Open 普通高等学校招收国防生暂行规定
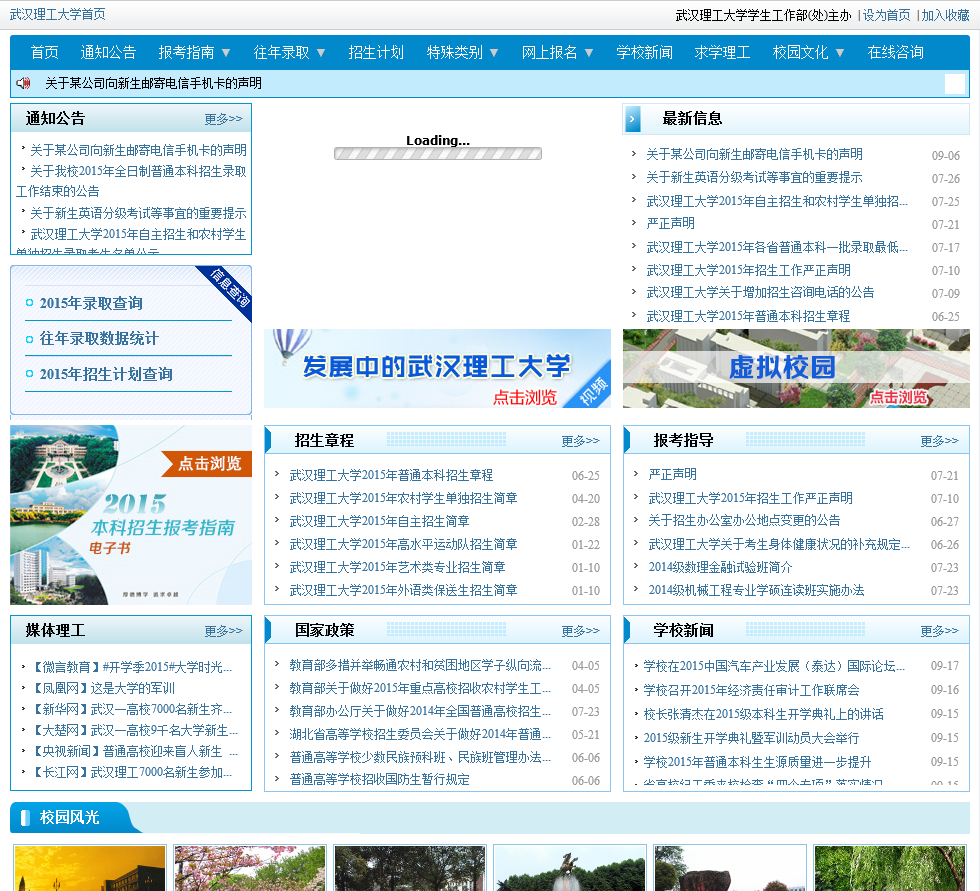The height and width of the screenshot is (891, 980). click(379, 780)
